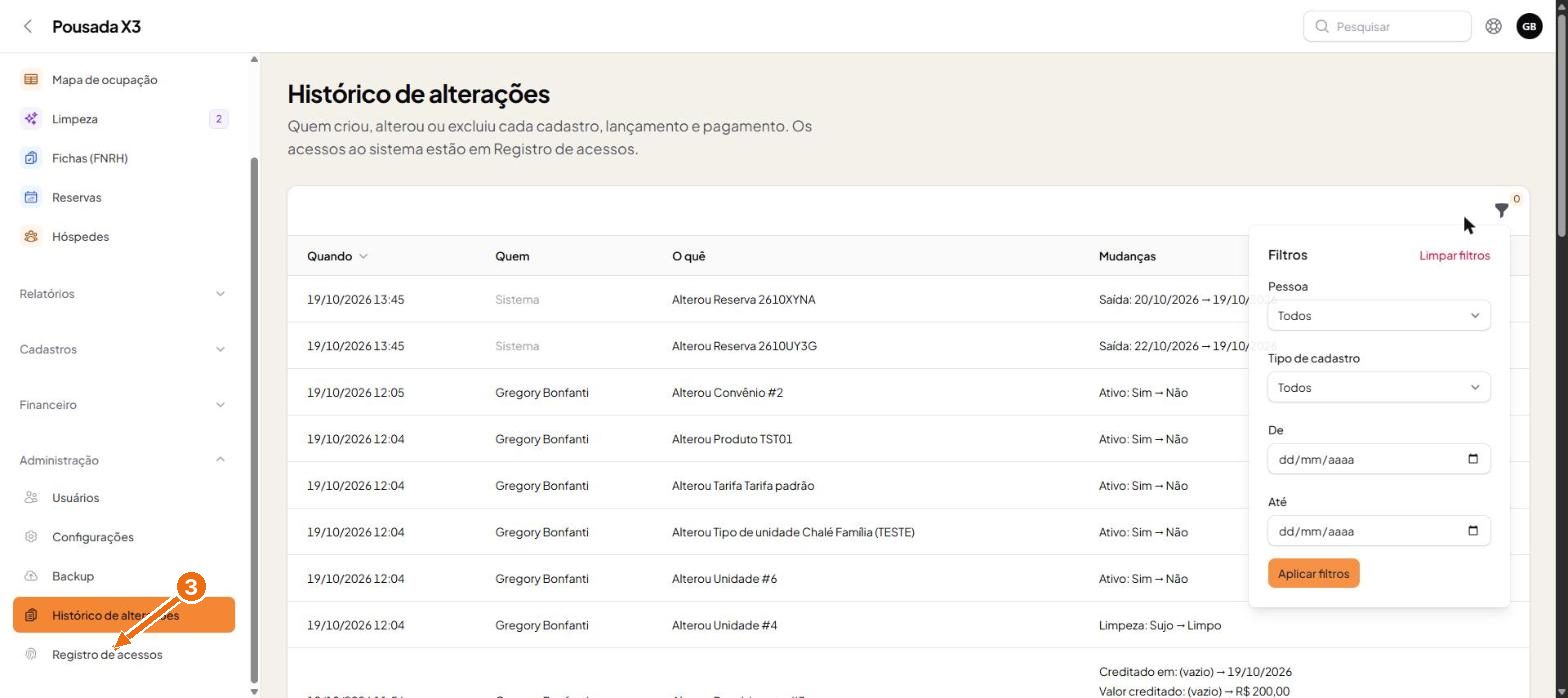1568x698 pixels.
Task: Click the Limpar filtros link
Action: [x=1454, y=256]
